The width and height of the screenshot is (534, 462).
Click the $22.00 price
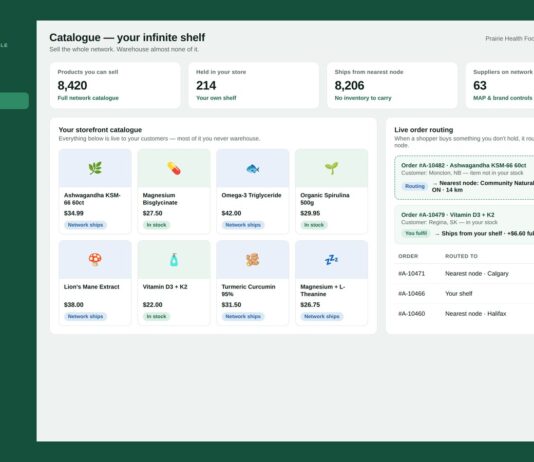[152, 305]
